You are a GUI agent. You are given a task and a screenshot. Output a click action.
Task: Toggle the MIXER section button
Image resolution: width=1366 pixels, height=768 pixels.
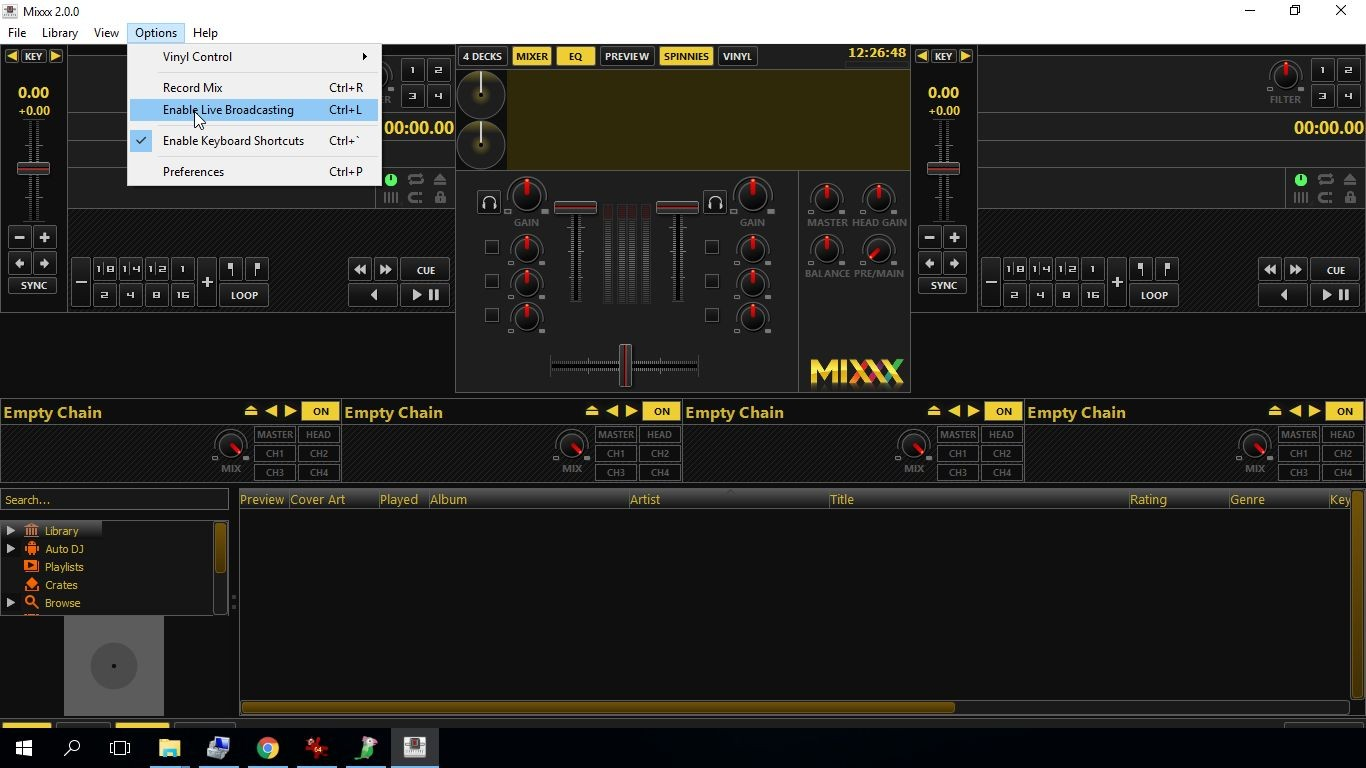pyautogui.click(x=532, y=56)
